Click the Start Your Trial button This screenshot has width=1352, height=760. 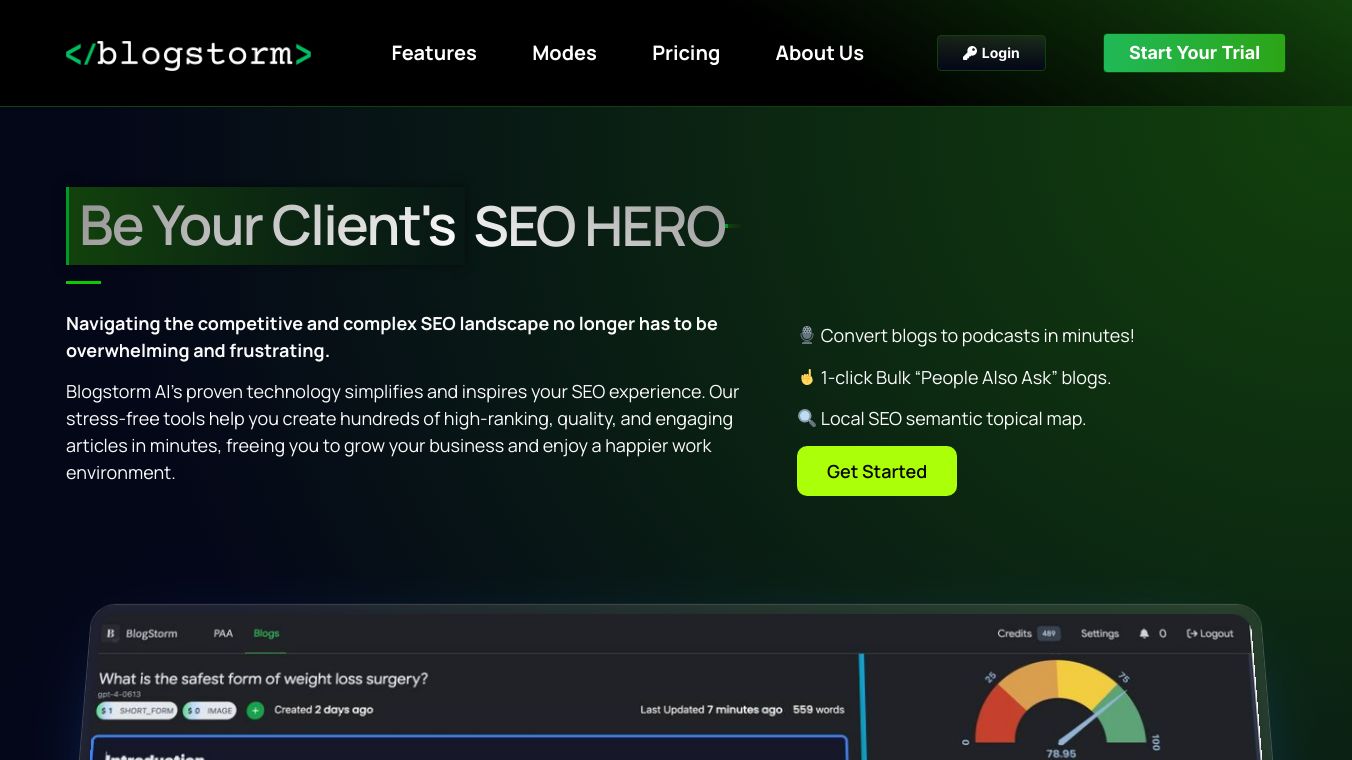pyautogui.click(x=1194, y=53)
